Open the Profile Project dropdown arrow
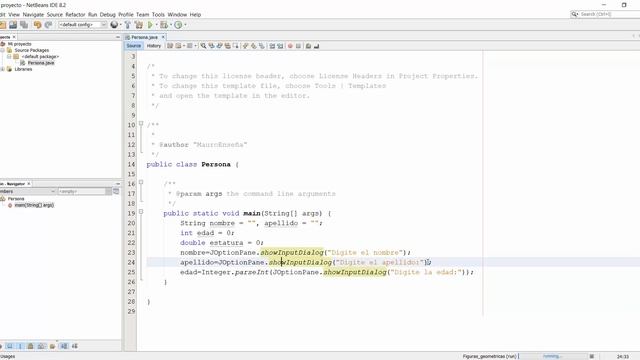Screen dimensions: 640x360 [185, 25]
